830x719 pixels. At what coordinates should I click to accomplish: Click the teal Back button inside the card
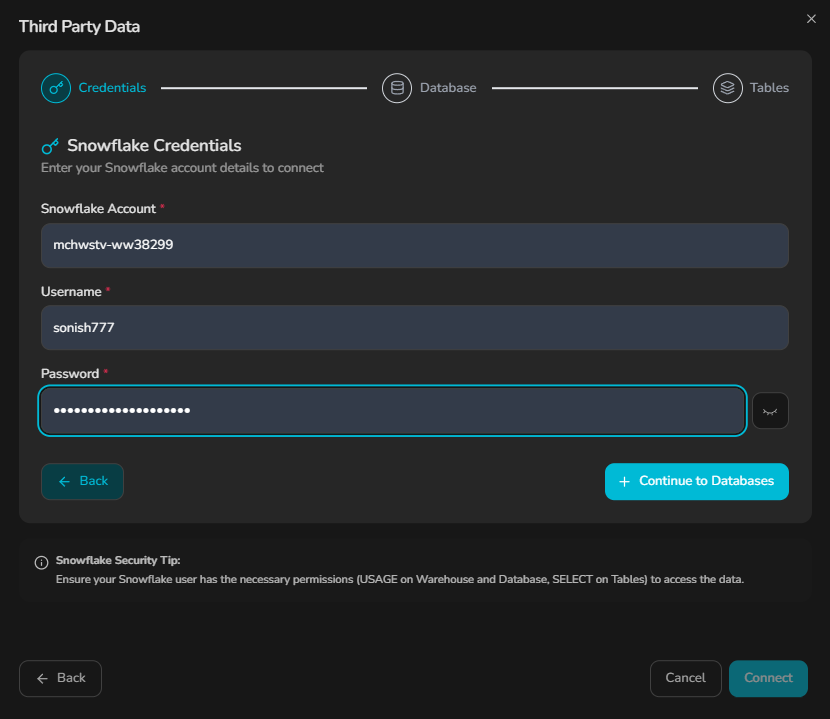pos(83,481)
